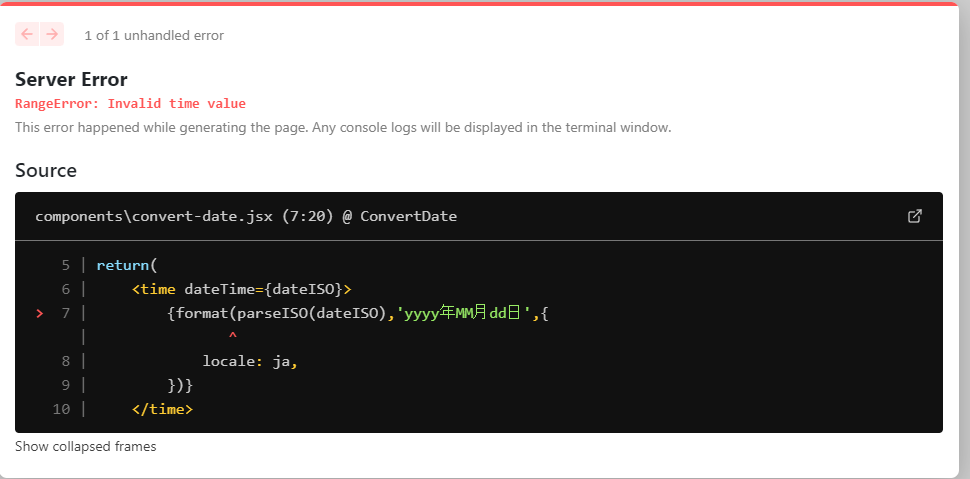This screenshot has width=970, height=479.
Task: Click the Server Error heading
Action: point(71,80)
